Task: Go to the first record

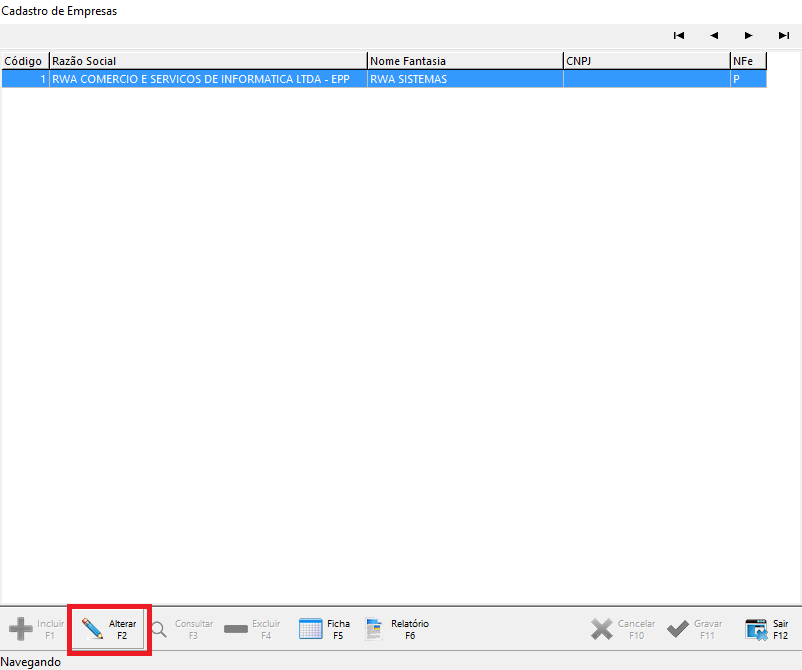Action: [x=679, y=35]
